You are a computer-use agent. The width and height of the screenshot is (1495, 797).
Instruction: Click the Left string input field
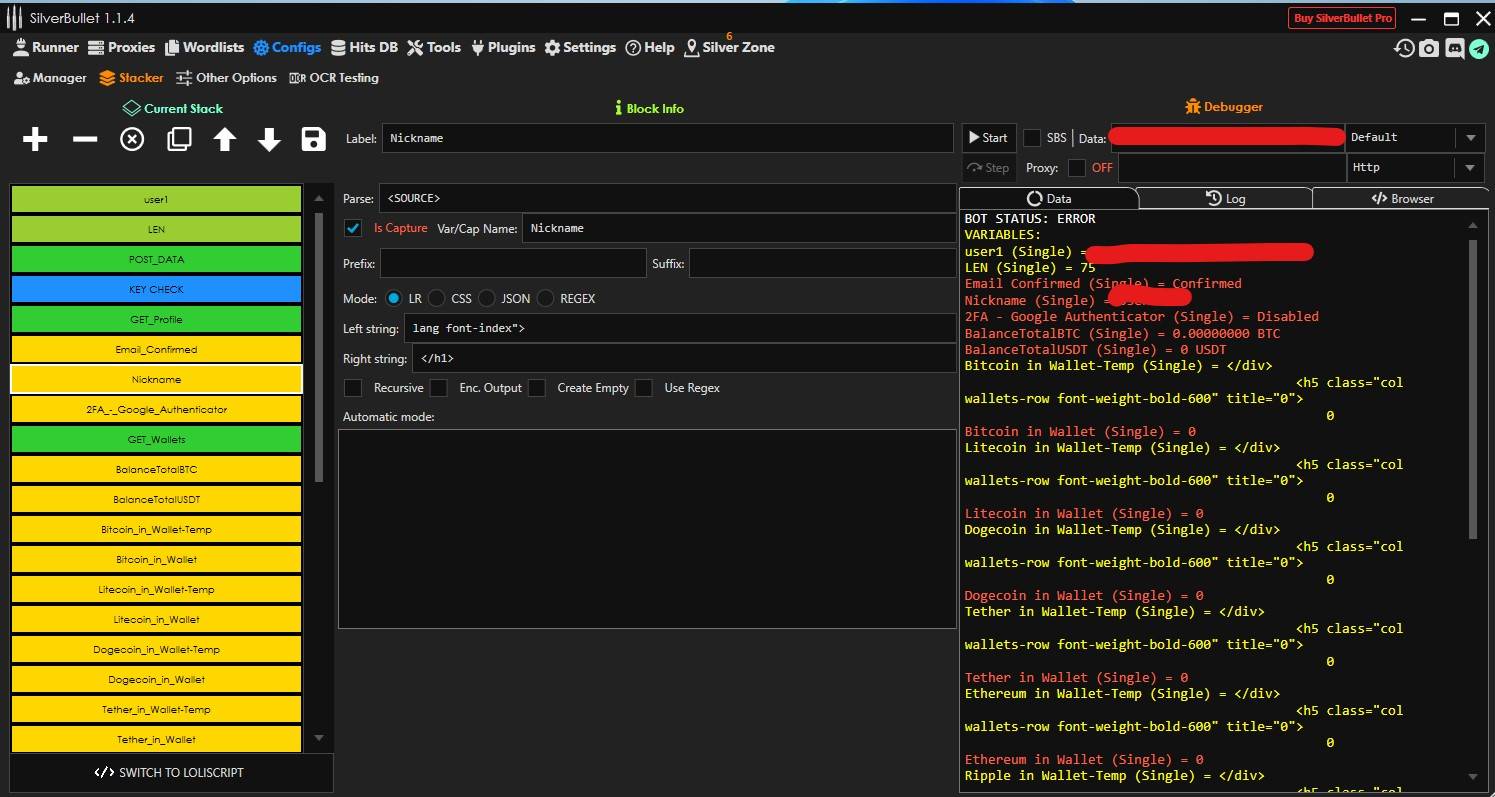pos(680,328)
